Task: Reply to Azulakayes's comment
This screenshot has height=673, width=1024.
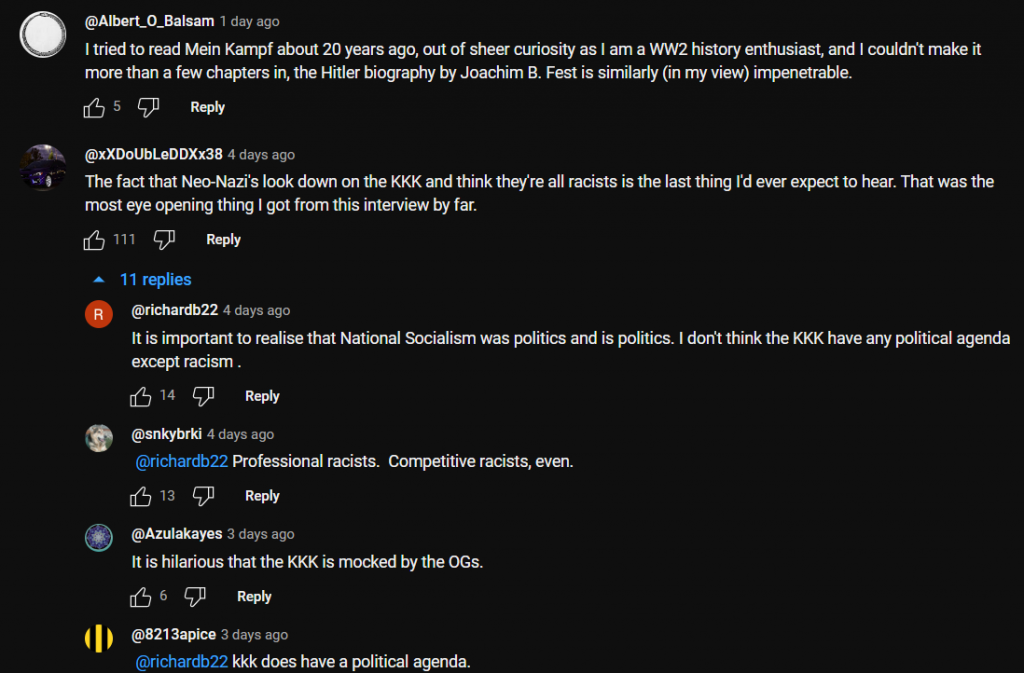Action: tap(254, 597)
